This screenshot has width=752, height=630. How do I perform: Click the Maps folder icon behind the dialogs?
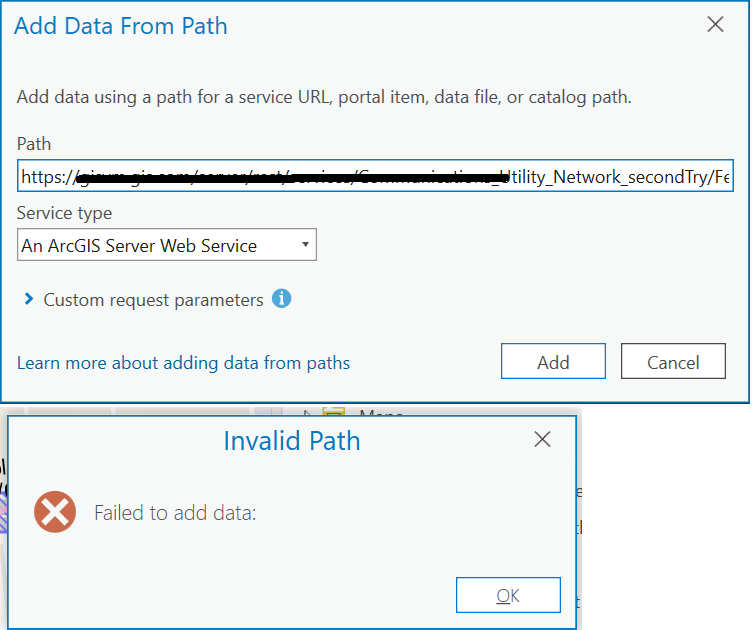pyautogui.click(x=333, y=412)
